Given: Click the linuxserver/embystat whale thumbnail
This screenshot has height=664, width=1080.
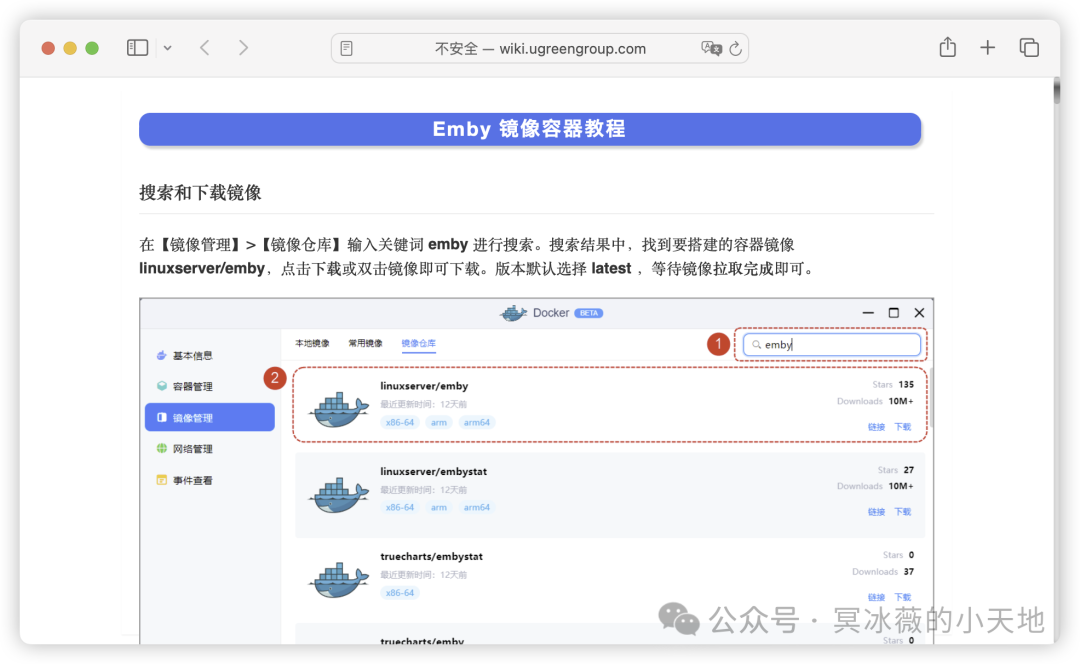Looking at the screenshot, I should coord(338,495).
